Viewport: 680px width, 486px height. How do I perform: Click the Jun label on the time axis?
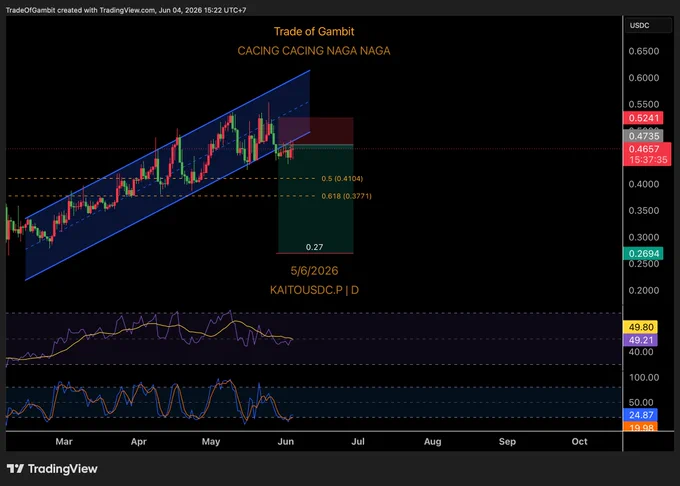[285, 441]
